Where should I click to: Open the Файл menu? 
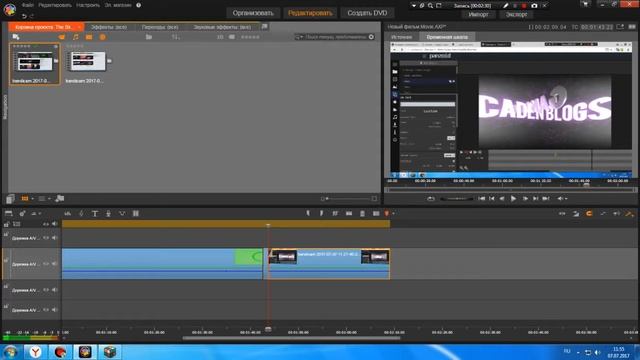pos(28,5)
